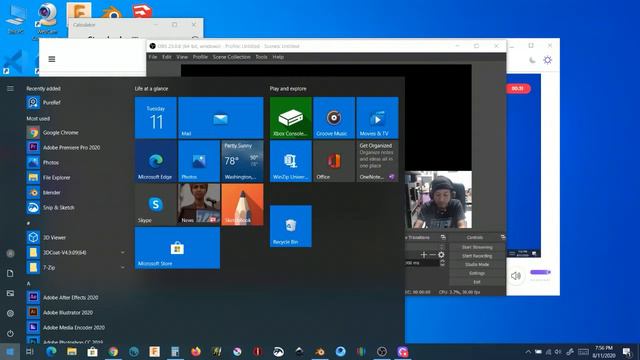Open the Scene Collection menu in OBS
The image size is (640, 360).
tap(231, 57)
